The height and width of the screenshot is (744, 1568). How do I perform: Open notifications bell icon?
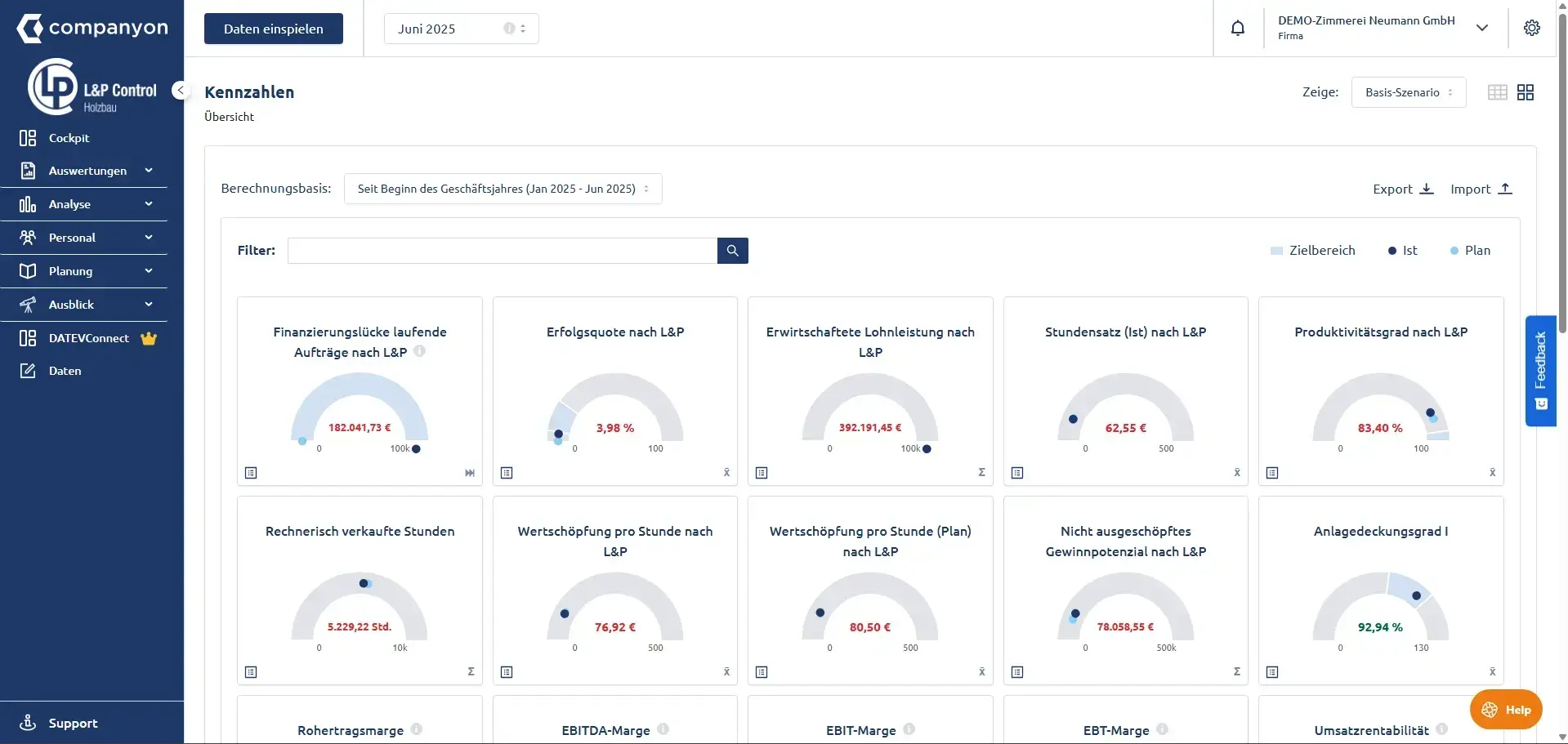[1238, 29]
